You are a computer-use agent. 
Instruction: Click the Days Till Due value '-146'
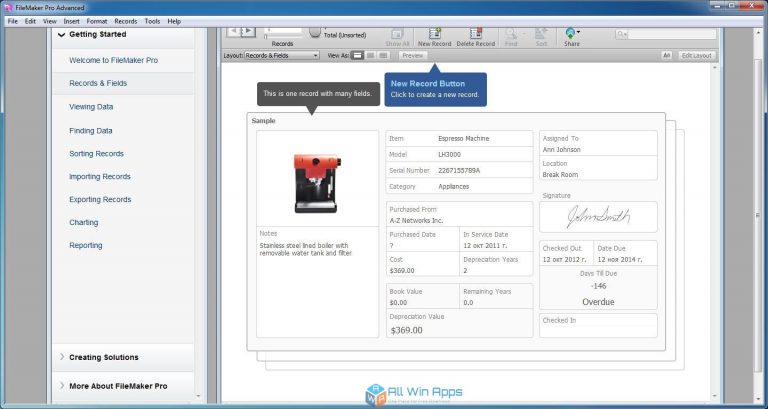click(x=598, y=286)
